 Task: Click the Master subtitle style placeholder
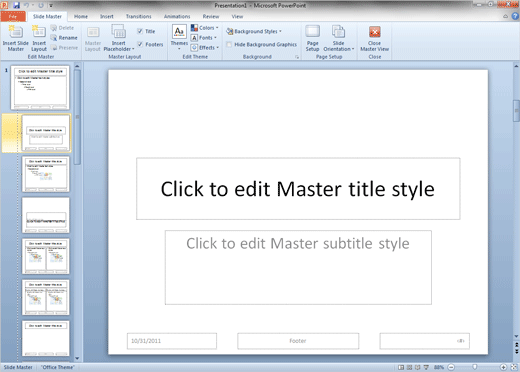click(298, 267)
